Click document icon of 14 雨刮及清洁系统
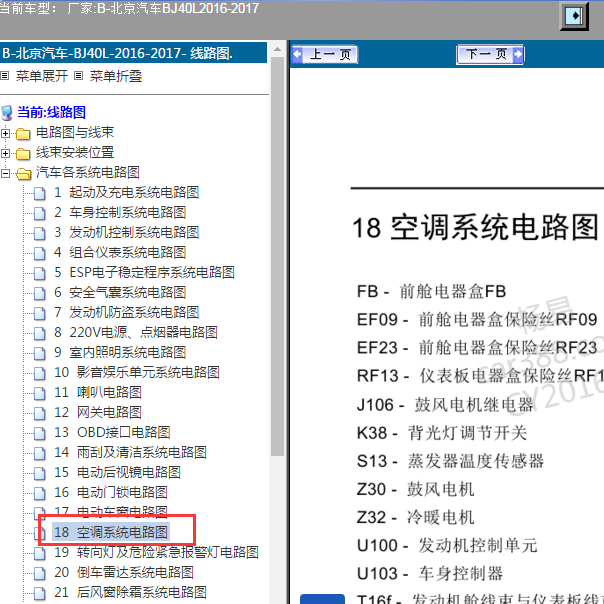 click(x=39, y=454)
